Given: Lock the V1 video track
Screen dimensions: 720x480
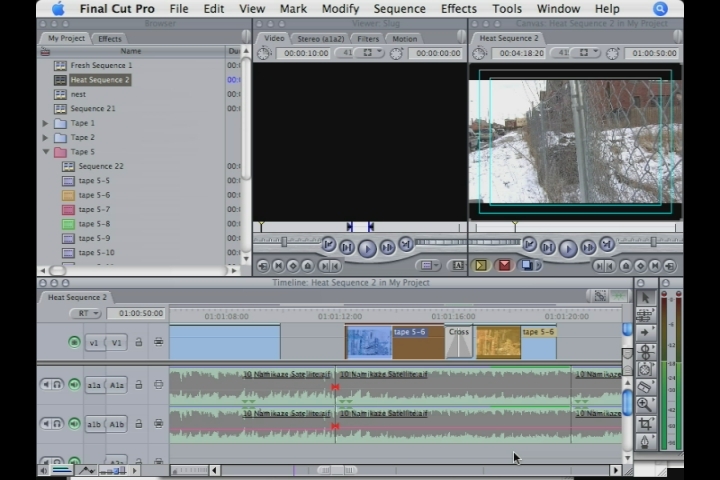Looking at the screenshot, I should click(x=138, y=342).
